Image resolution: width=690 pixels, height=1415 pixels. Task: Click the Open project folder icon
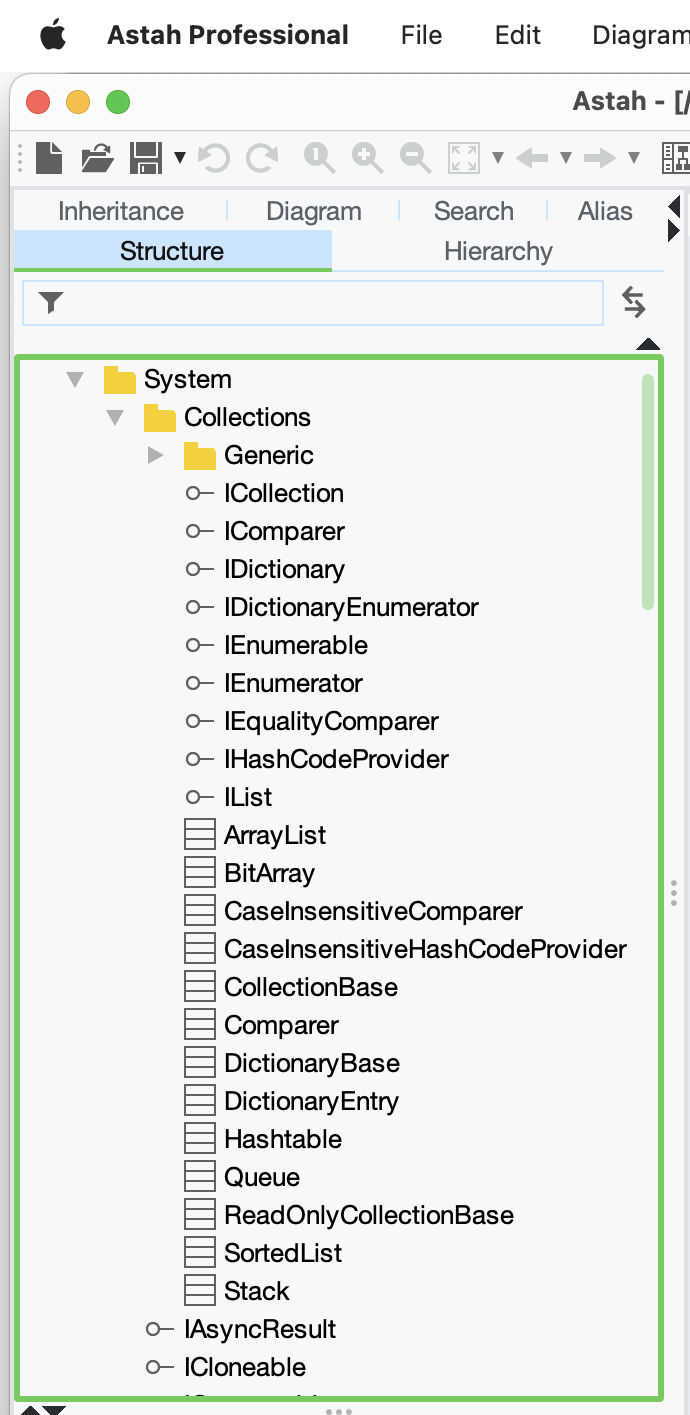click(x=97, y=158)
